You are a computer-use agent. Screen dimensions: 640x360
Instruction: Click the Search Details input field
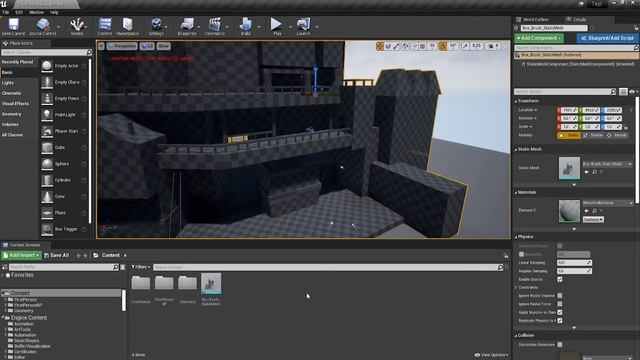pos(565,92)
